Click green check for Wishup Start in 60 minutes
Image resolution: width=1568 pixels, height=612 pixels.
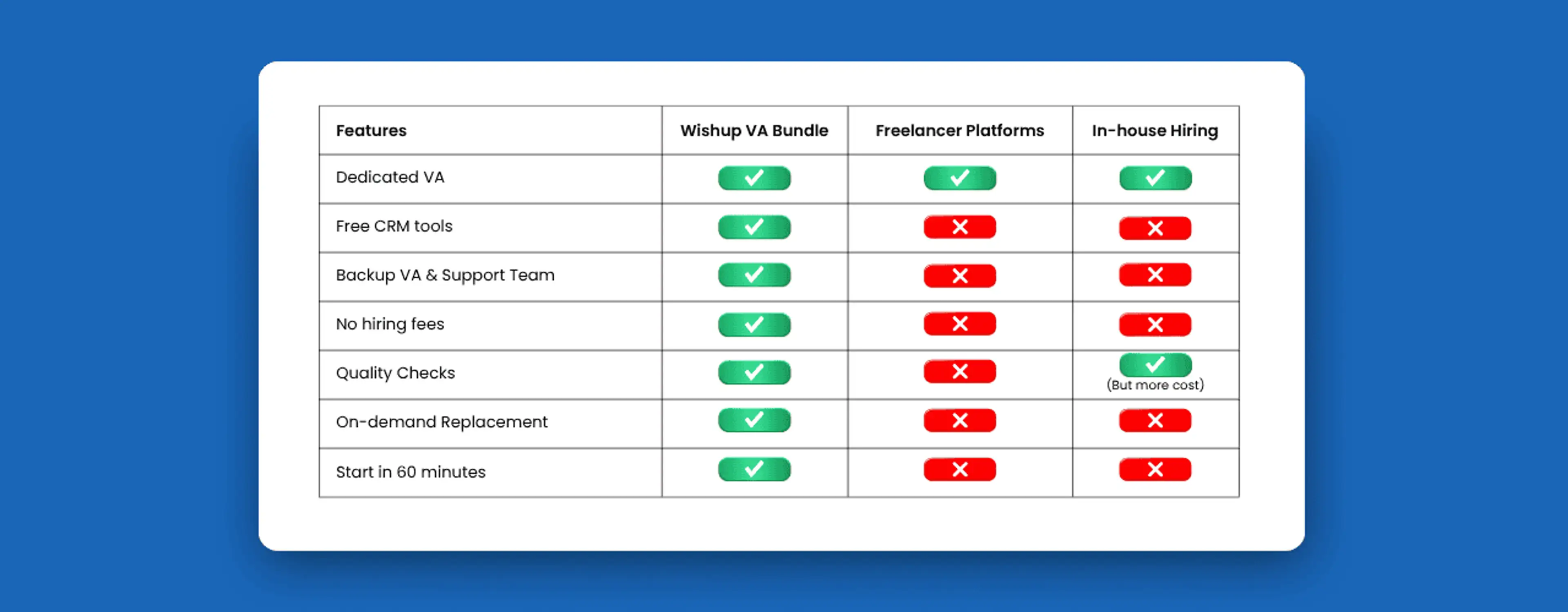pos(754,470)
